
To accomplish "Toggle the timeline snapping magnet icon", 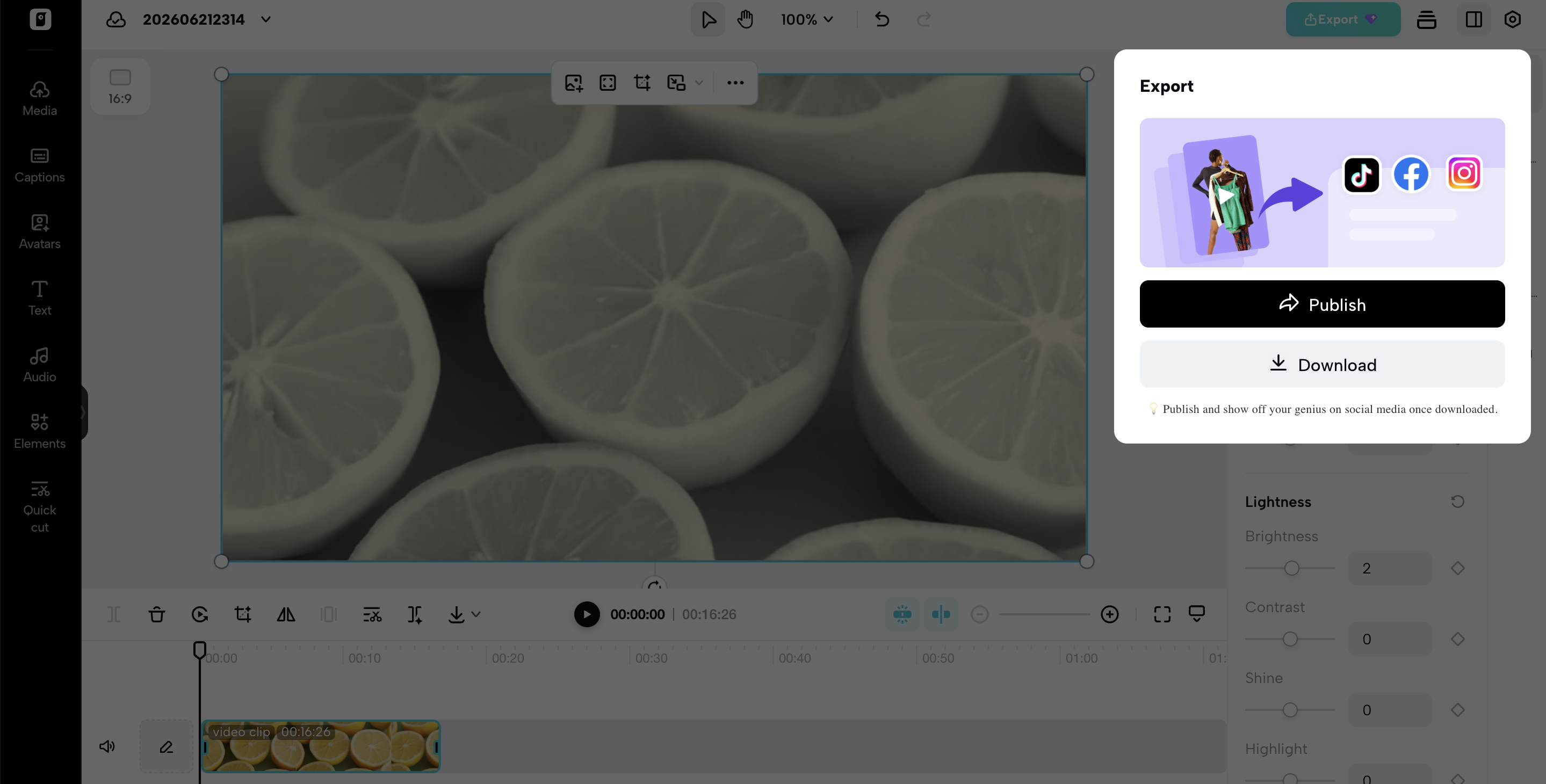I will click(902, 614).
